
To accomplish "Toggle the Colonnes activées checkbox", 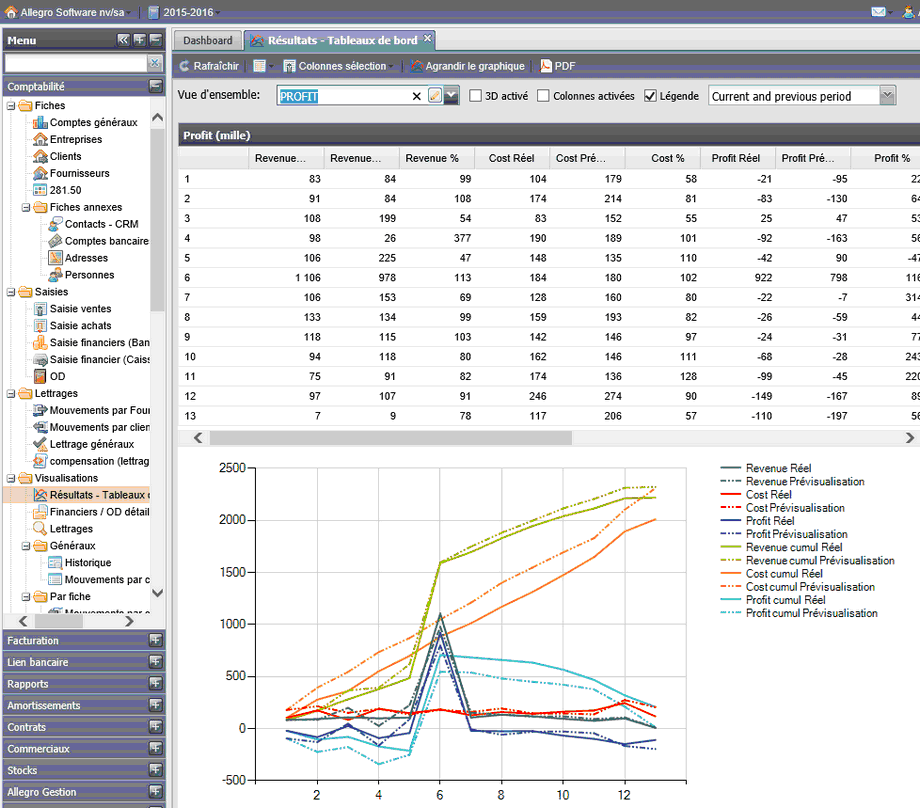I will [543, 96].
